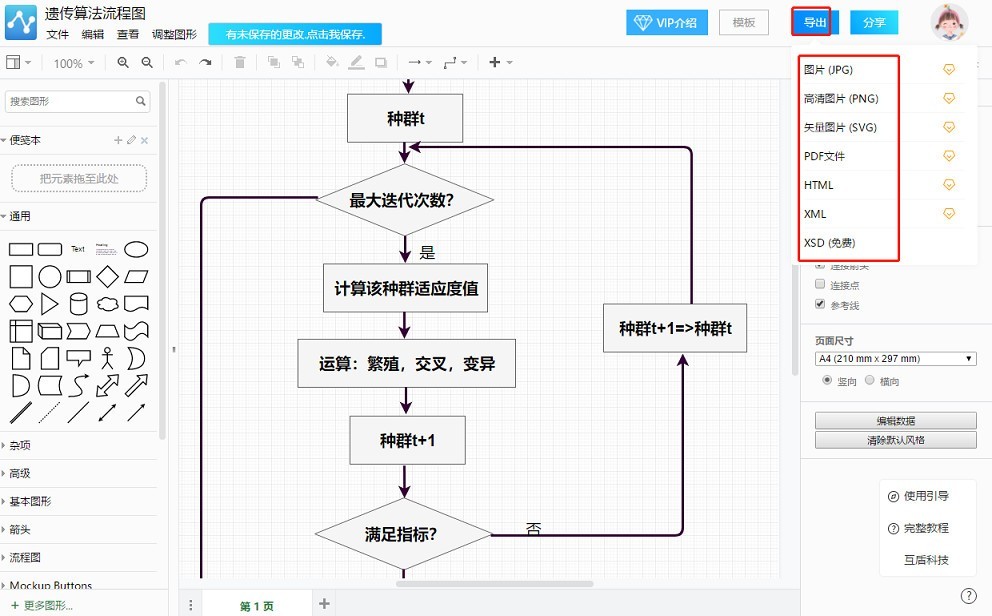Toggle the 参考线 checkbox
This screenshot has height=616, width=992.
821,304
